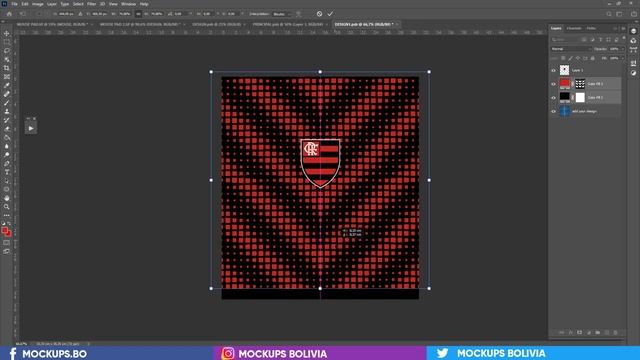This screenshot has height=360, width=640.
Task: Switch to the Channels panel tab
Action: pos(574,28)
